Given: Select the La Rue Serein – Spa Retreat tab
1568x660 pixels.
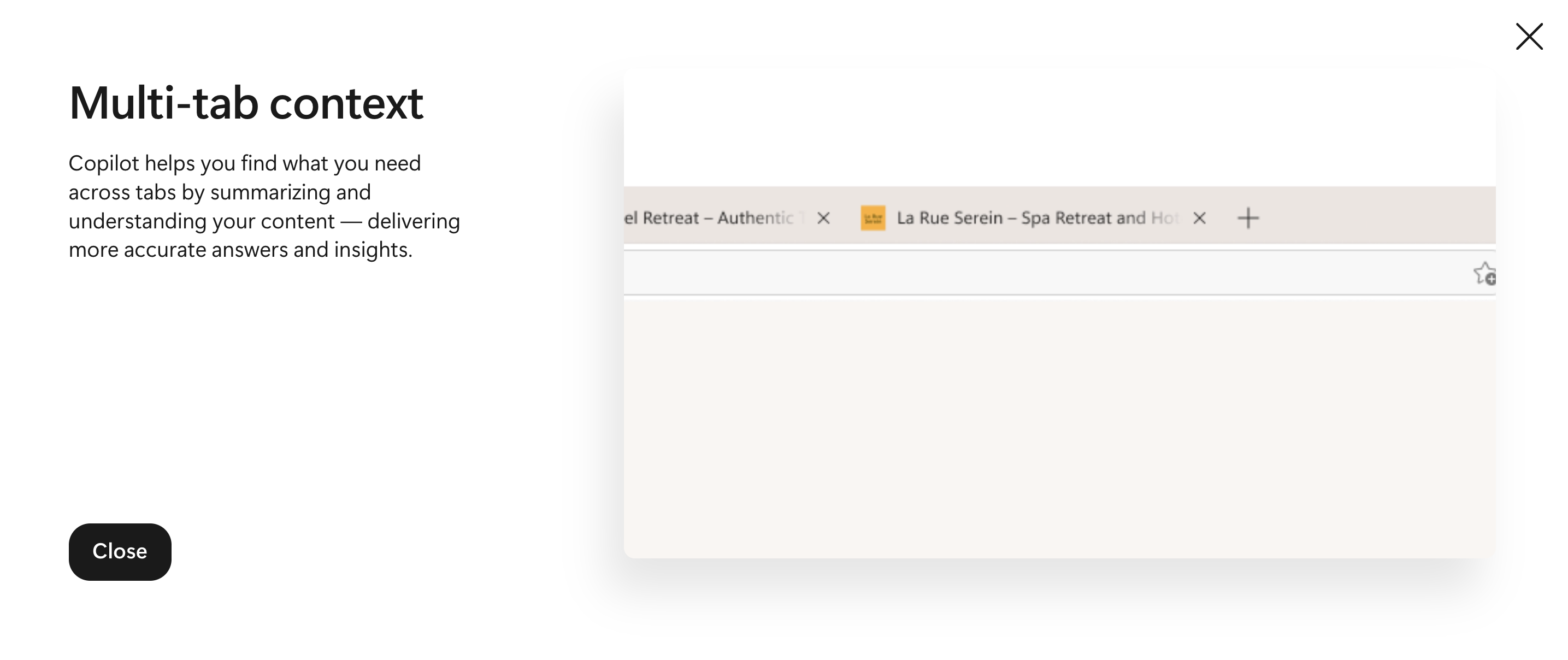Looking at the screenshot, I should (x=1035, y=218).
